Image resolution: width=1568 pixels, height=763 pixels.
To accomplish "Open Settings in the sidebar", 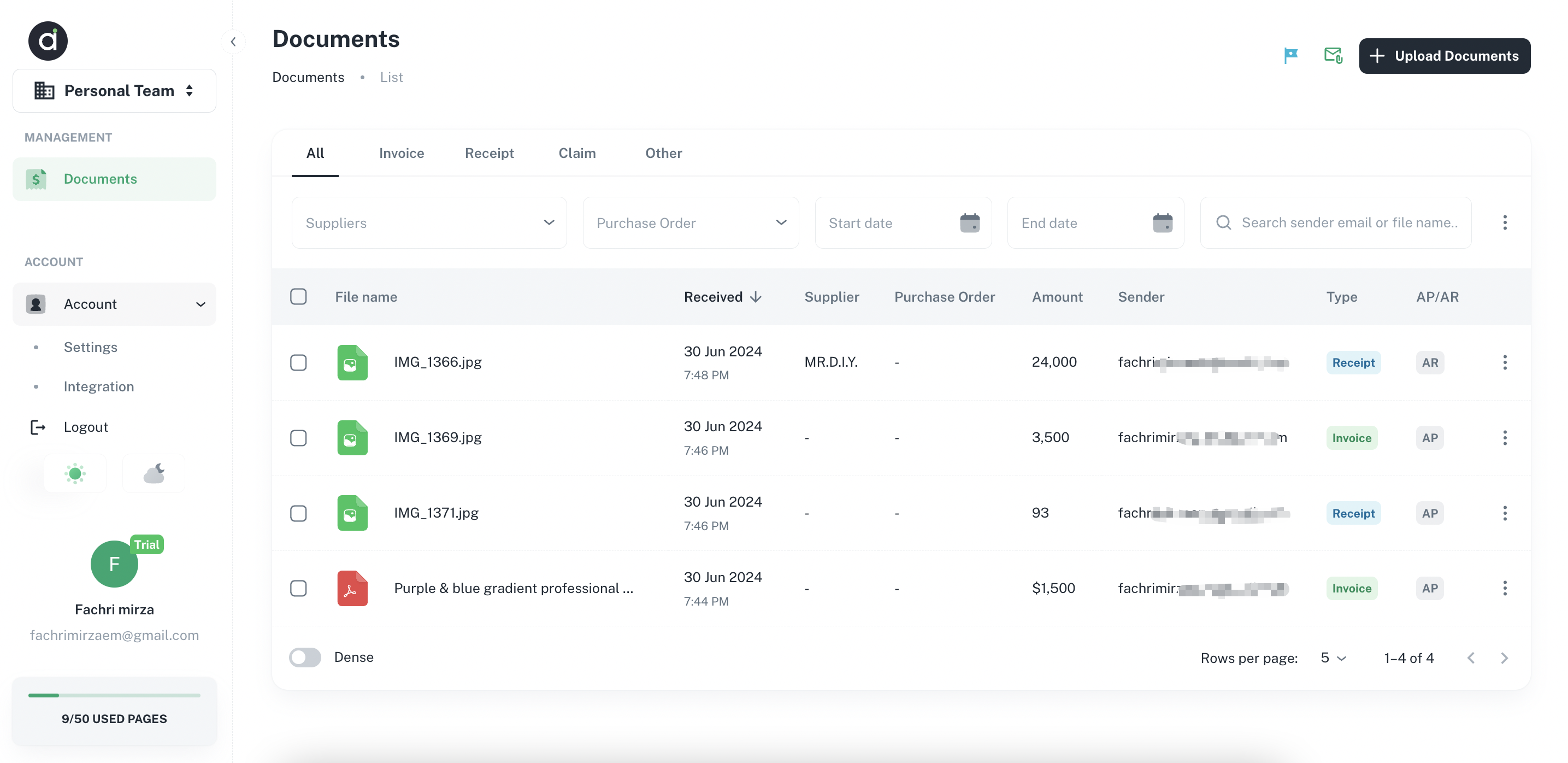I will click(91, 347).
